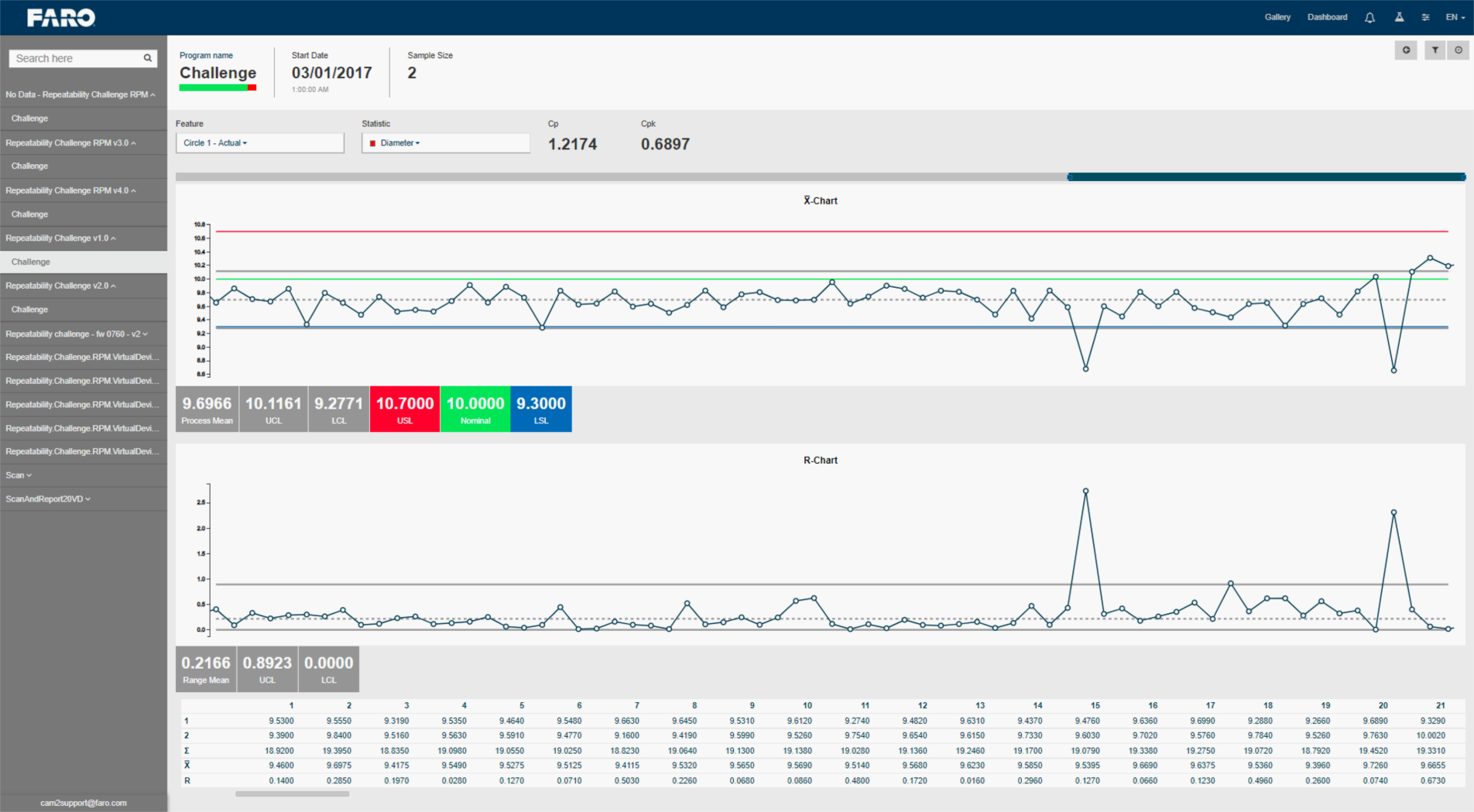Collapse the Repeatability Challenge RPM v3.0 group
Screen dimensions: 1474x812
(70, 143)
